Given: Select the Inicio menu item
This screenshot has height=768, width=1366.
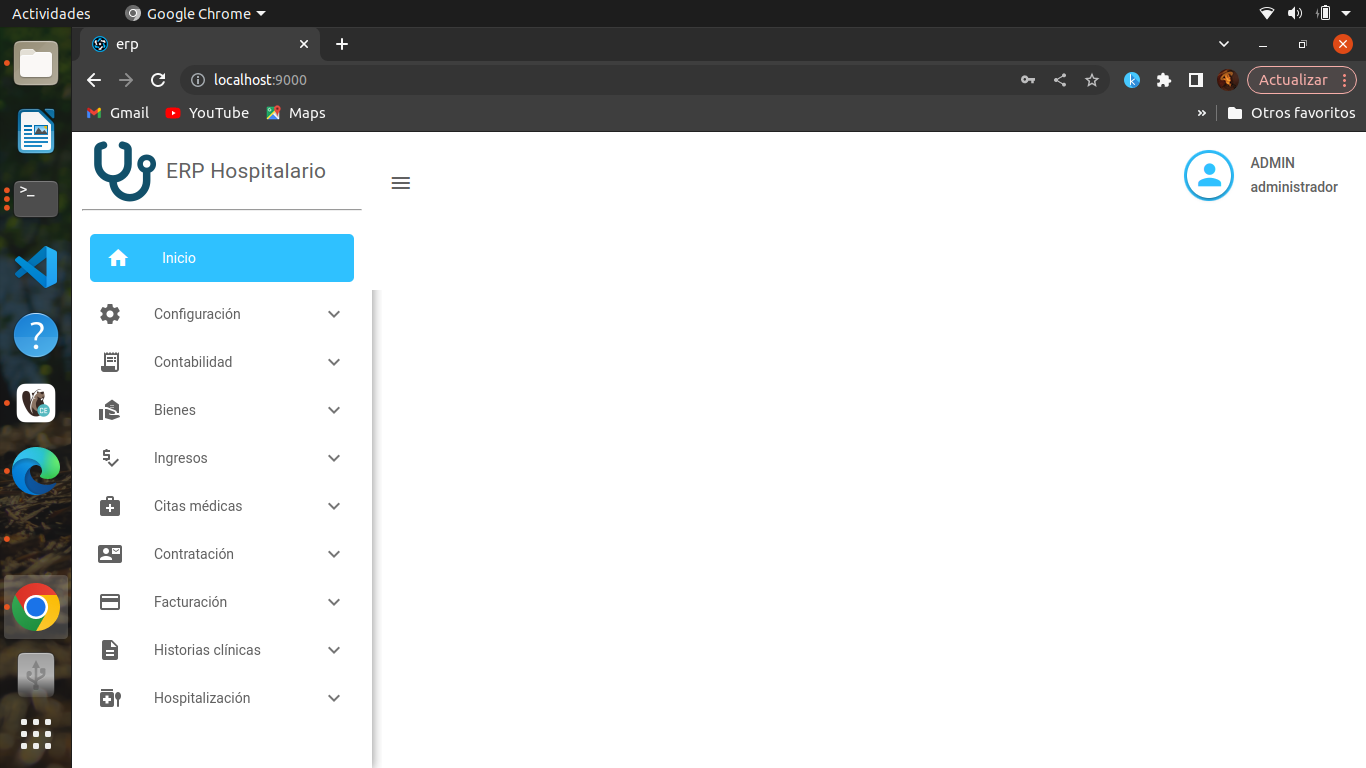Looking at the screenshot, I should click(x=221, y=258).
